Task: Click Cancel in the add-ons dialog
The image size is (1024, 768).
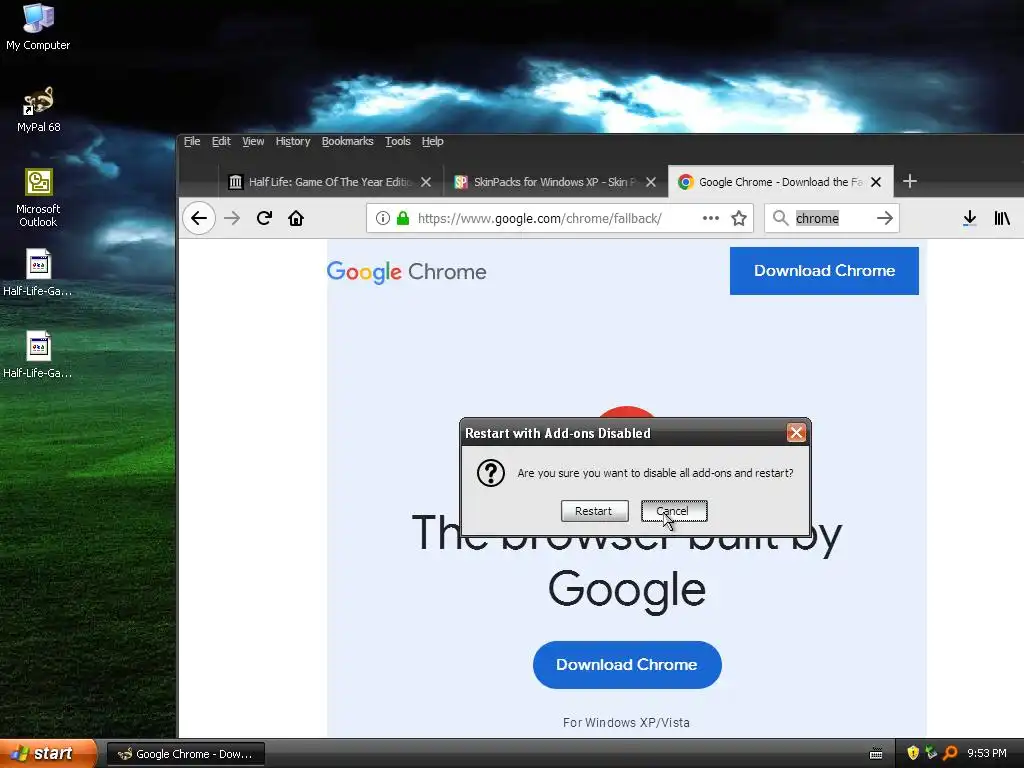Action: click(x=674, y=511)
